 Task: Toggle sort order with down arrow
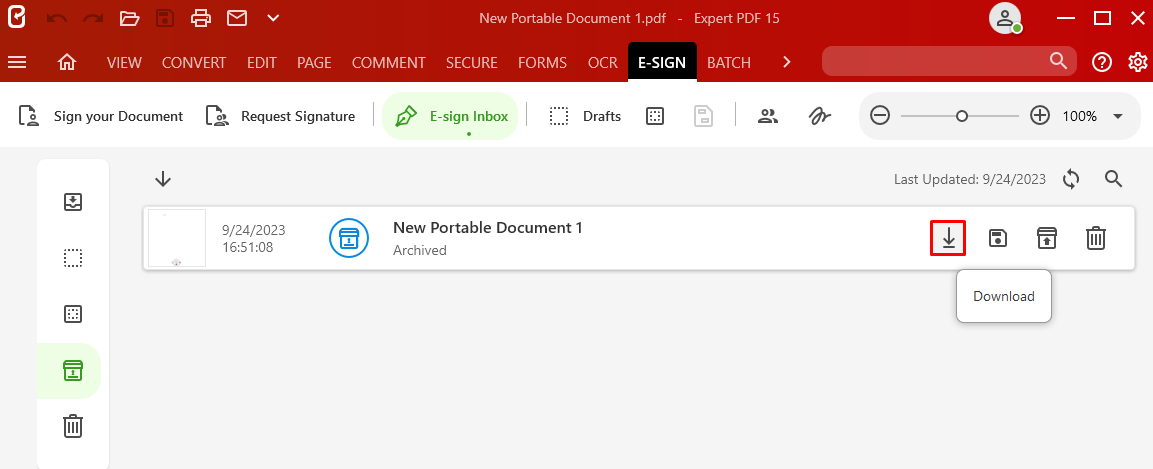[x=163, y=179]
